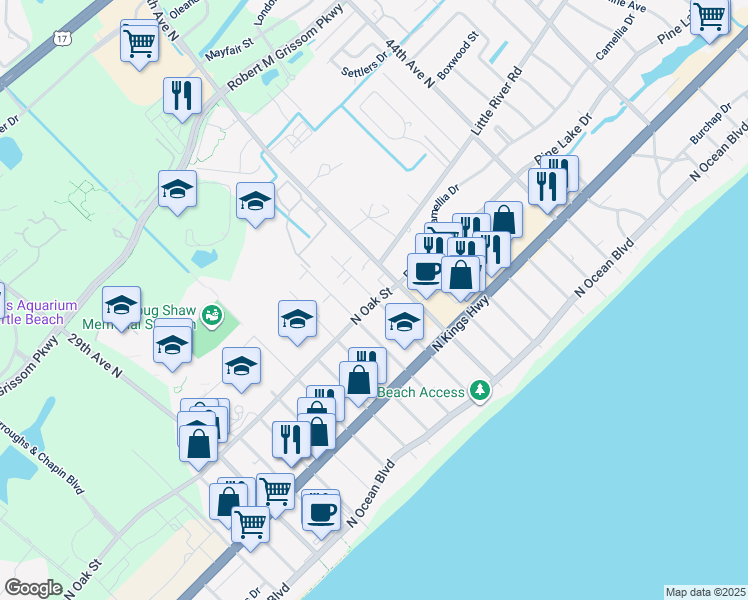The height and width of the screenshot is (600, 748).
Task: Click the N Oak St label near the Google logo
Action: click(83, 579)
